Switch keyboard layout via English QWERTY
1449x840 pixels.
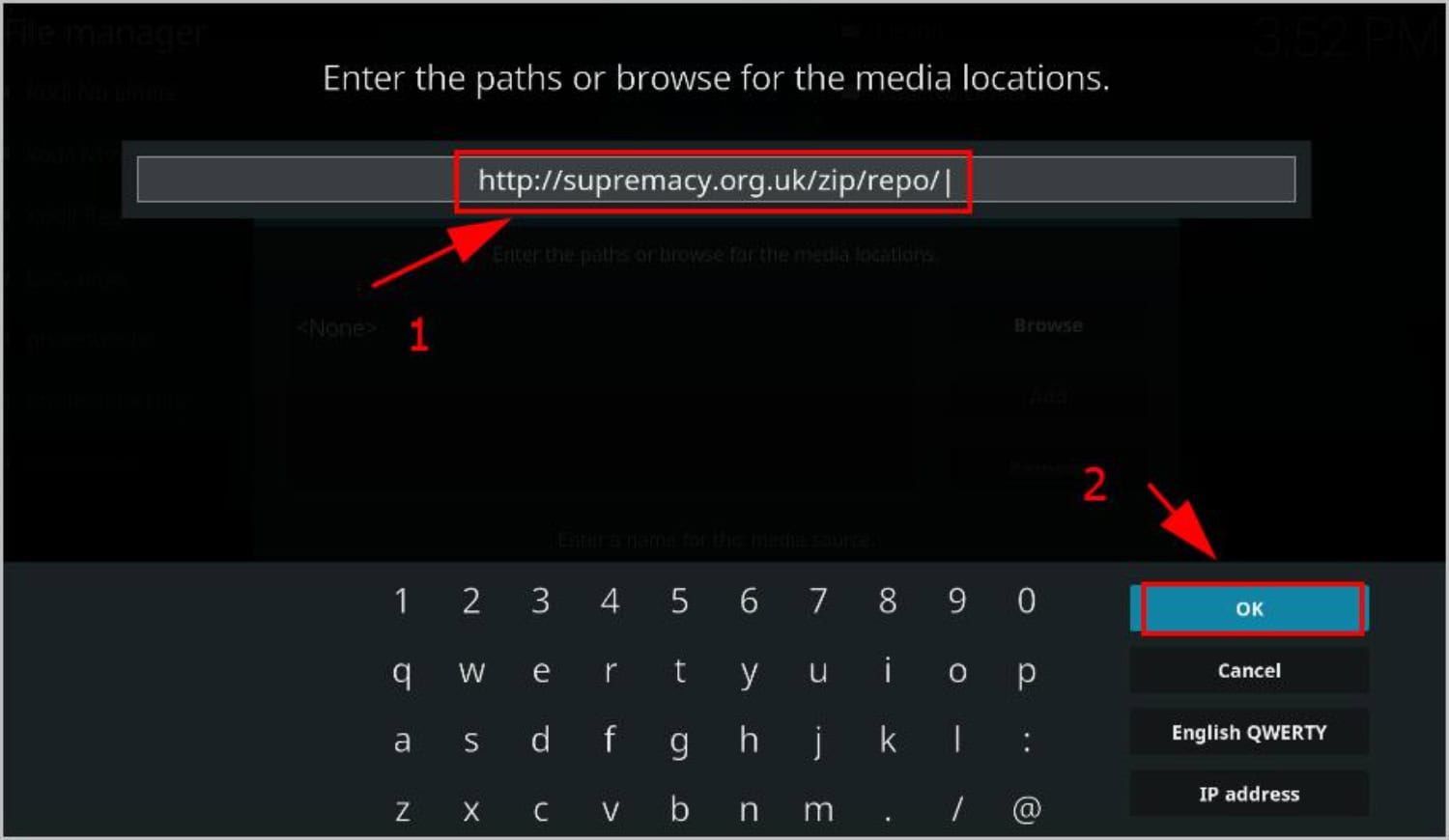1249,732
